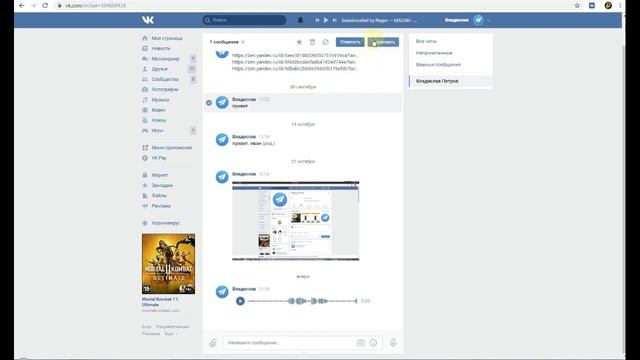Open Сообщества in the sidebar

click(x=165, y=79)
